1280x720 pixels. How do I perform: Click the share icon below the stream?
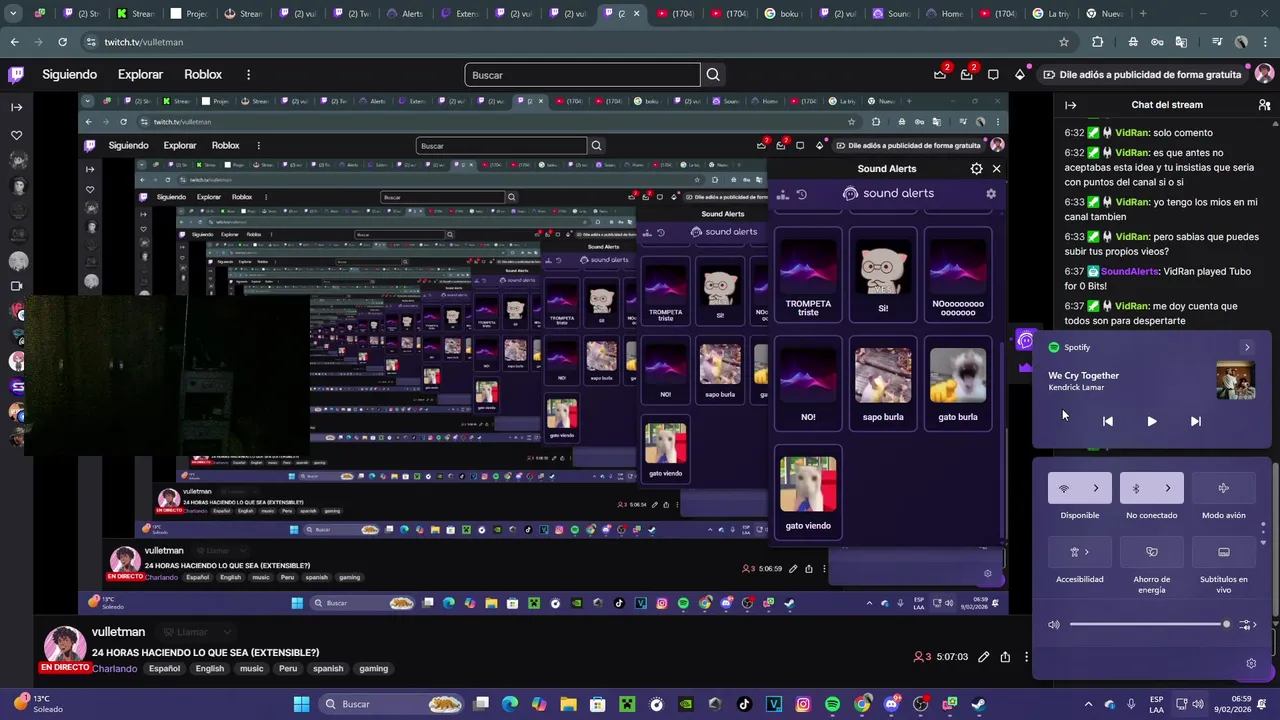[1005, 657]
